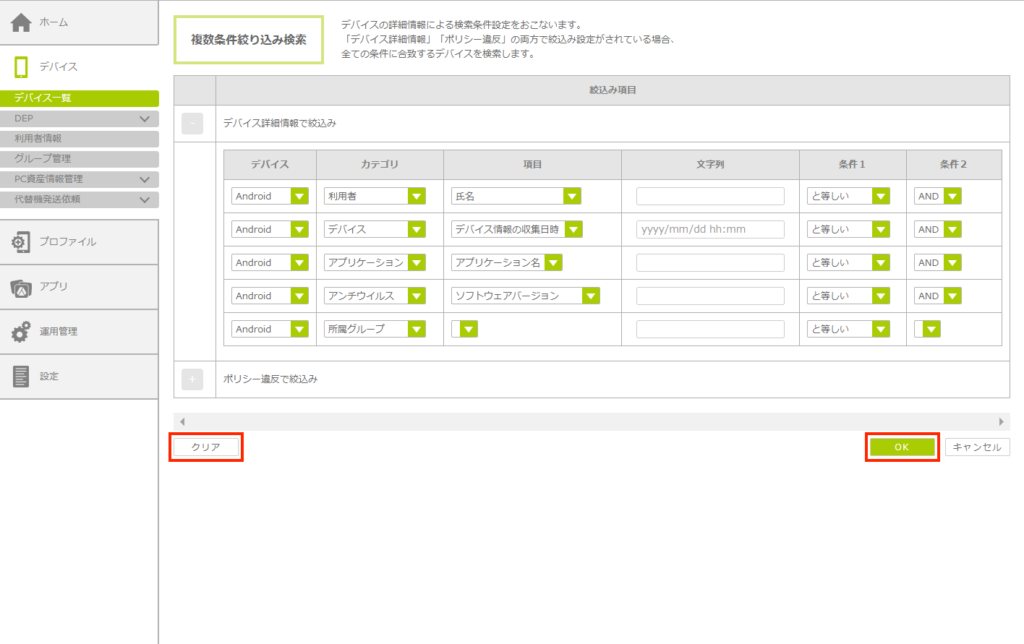1024x644 pixels.
Task: Open the 利用者 category dropdown
Action: pos(417,196)
